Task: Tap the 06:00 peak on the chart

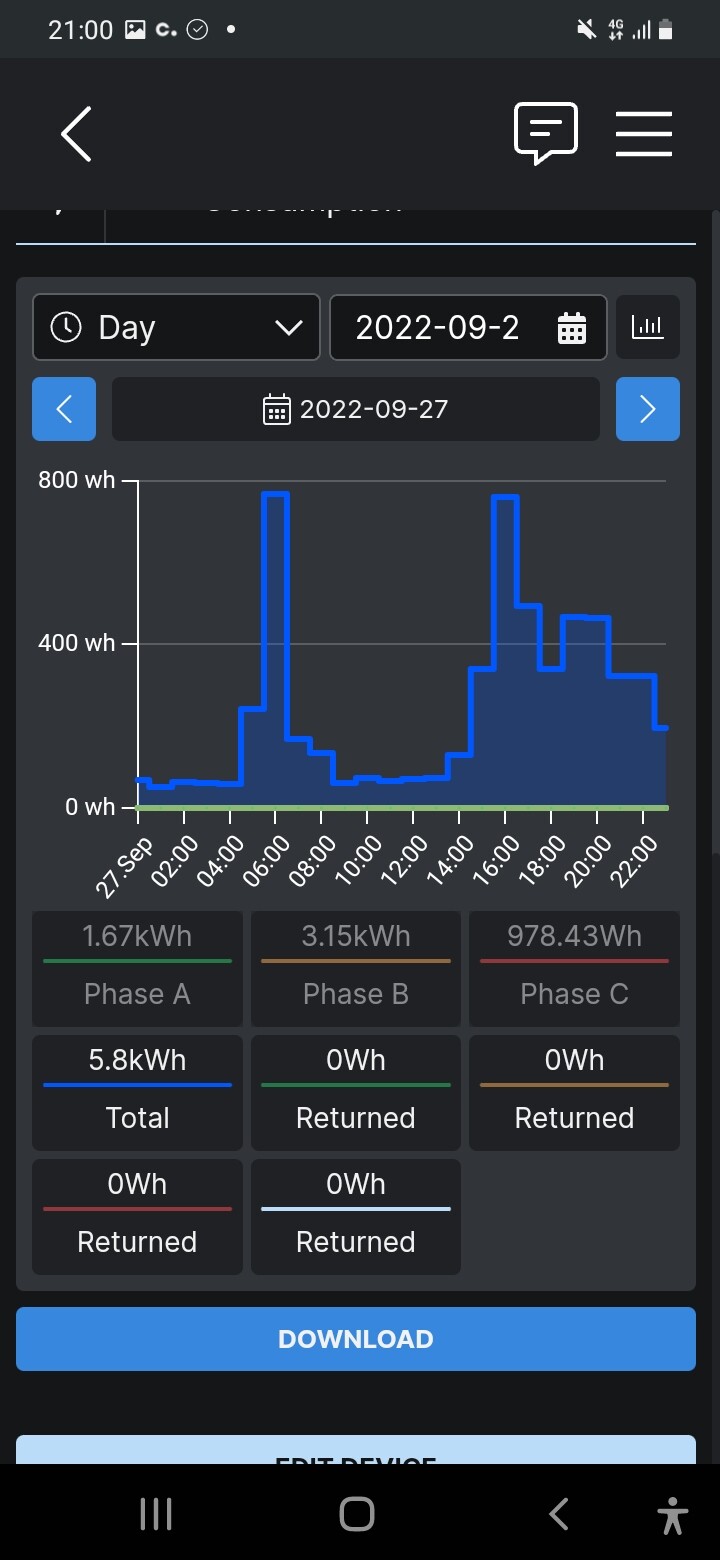Action: [x=275, y=494]
